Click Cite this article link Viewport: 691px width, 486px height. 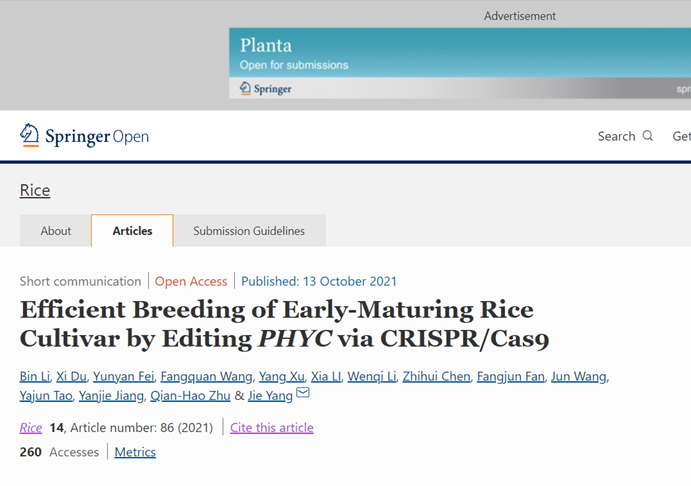[x=271, y=427]
